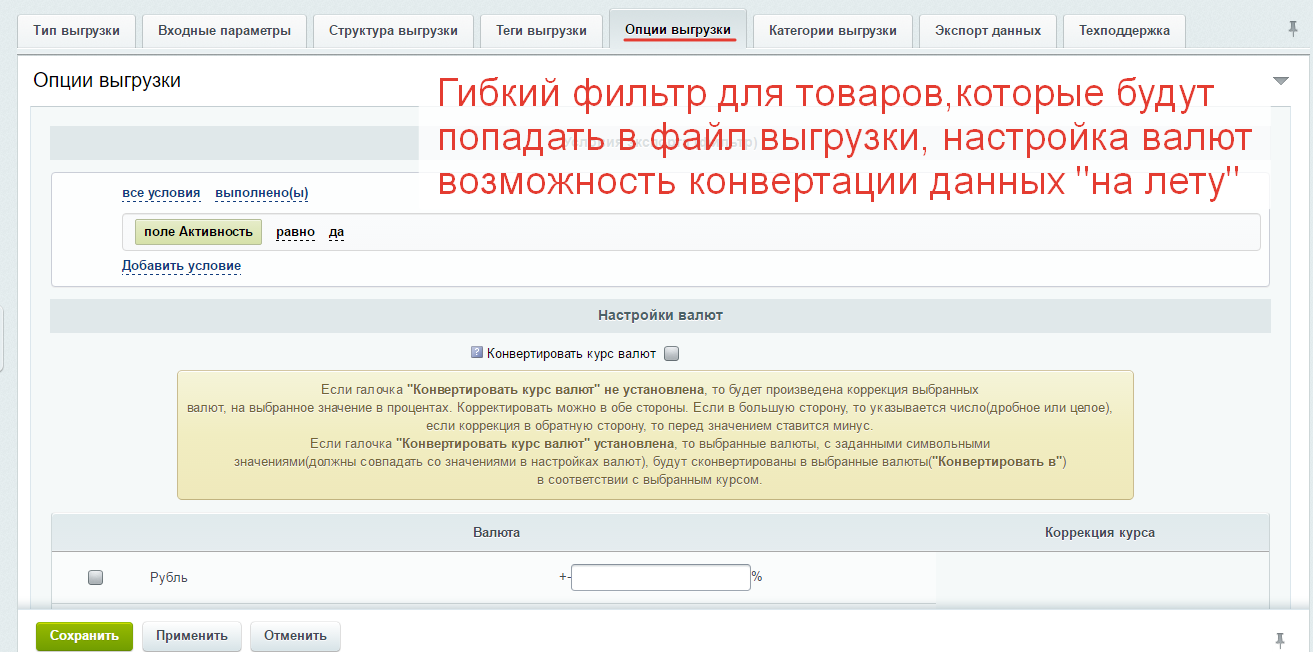
Task: Click help icon beside Конвертировать курс валют
Action: click(x=477, y=352)
